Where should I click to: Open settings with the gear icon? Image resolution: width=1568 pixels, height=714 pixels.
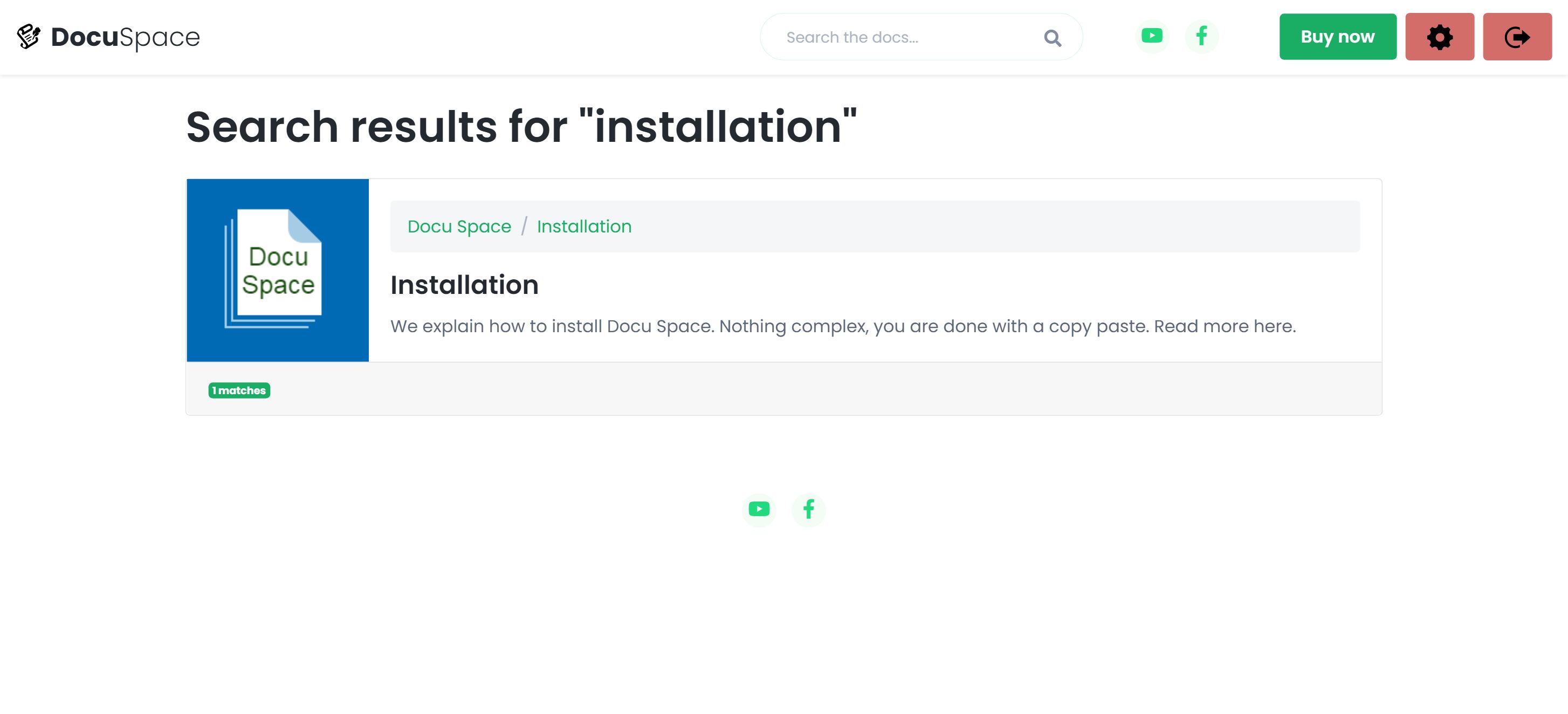pos(1439,37)
